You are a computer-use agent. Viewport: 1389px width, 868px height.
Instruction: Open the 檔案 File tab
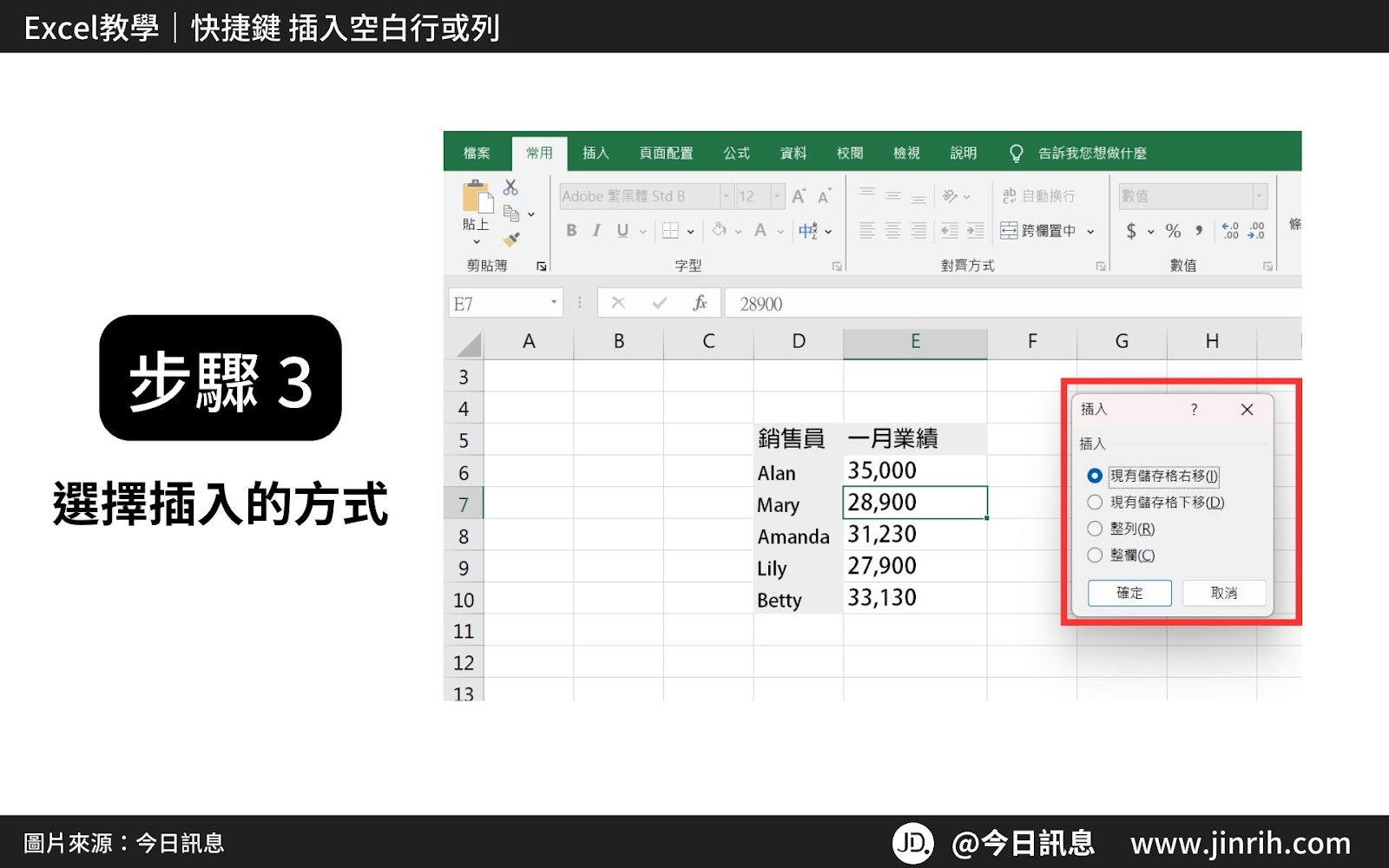coord(477,153)
